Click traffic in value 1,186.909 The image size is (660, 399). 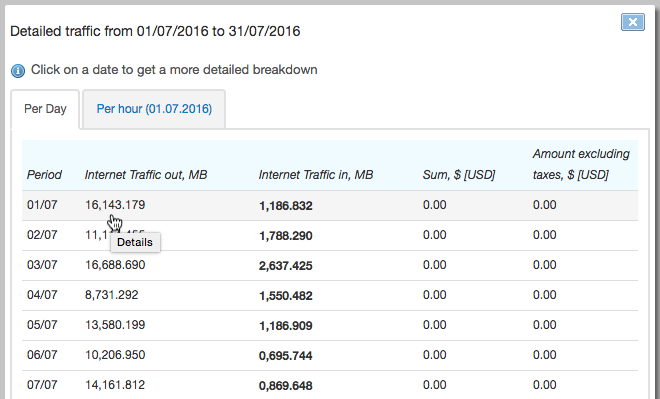[x=286, y=326]
